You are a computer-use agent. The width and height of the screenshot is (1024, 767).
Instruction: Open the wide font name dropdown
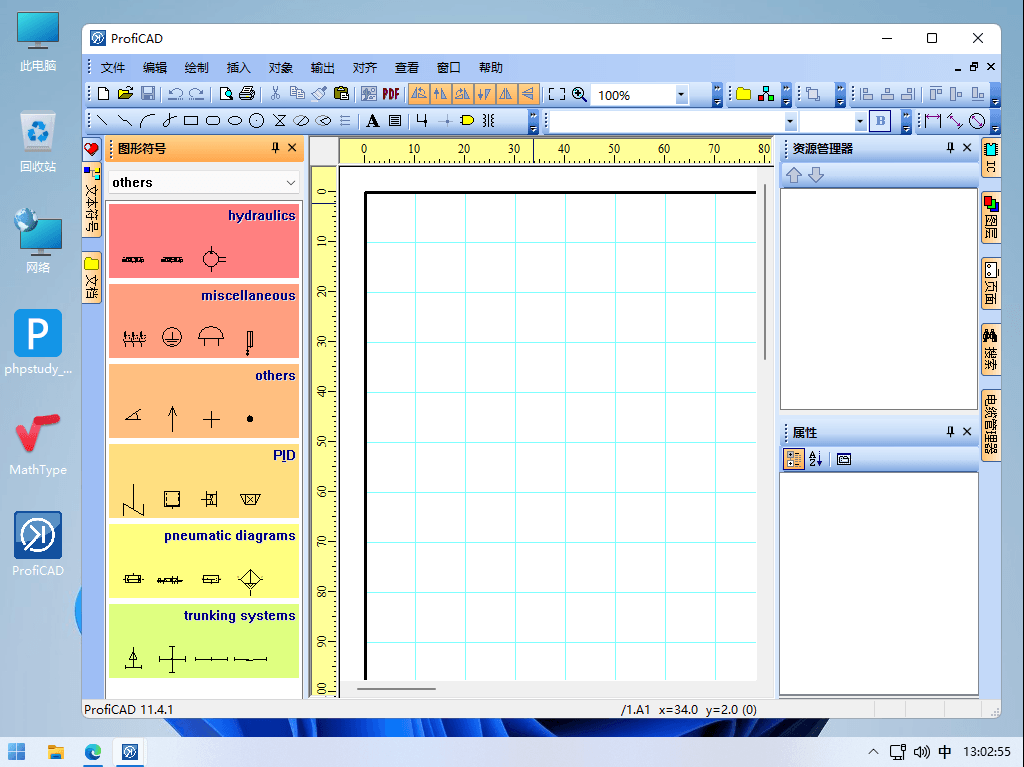click(x=790, y=121)
